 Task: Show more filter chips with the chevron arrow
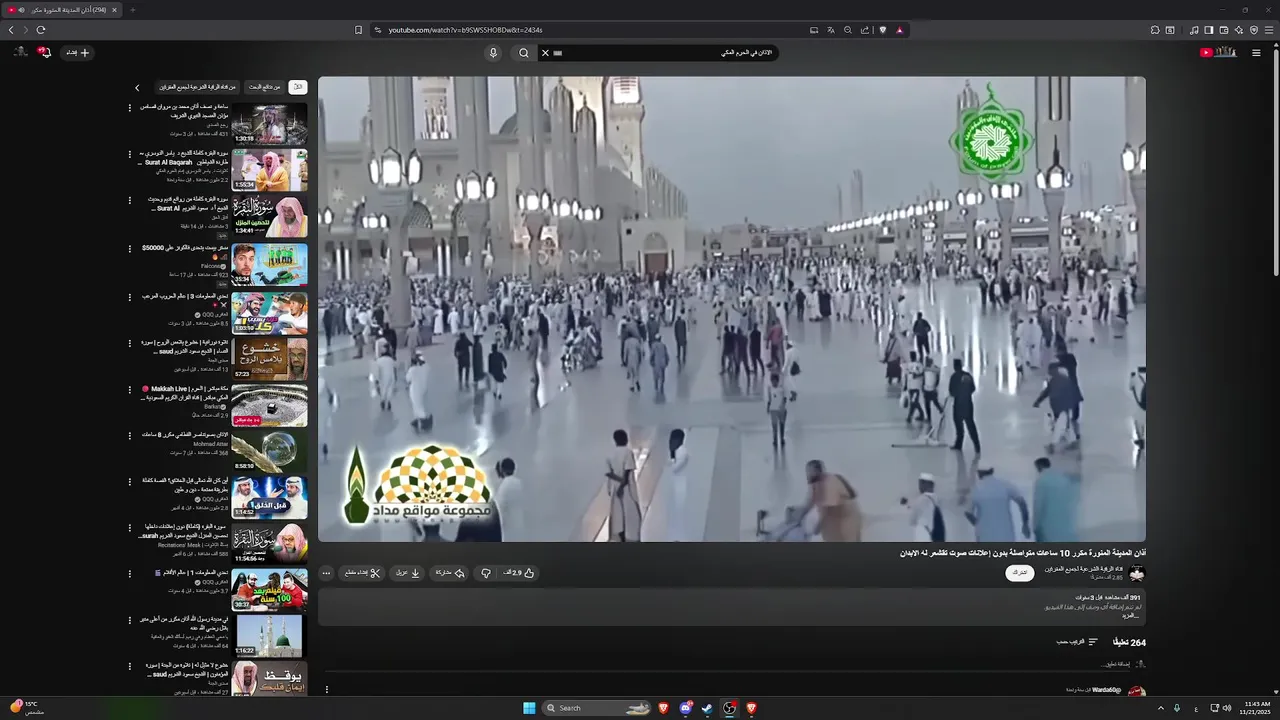tap(137, 87)
